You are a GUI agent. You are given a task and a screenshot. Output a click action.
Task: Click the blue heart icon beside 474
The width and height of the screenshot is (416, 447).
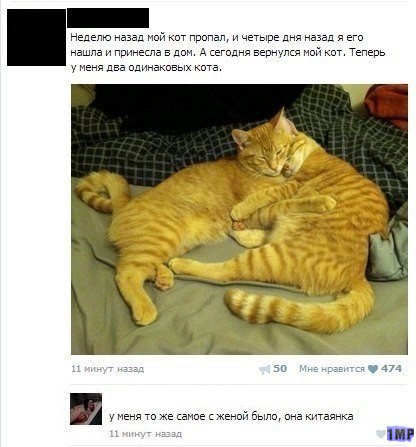pos(373,369)
